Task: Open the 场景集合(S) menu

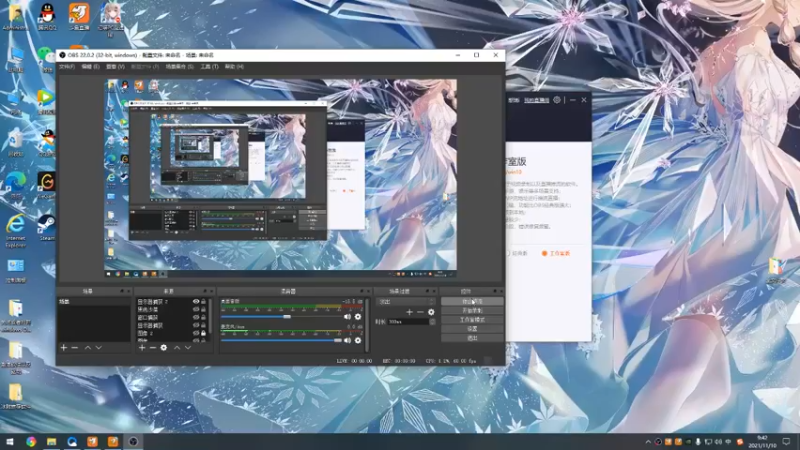Action: (180, 67)
